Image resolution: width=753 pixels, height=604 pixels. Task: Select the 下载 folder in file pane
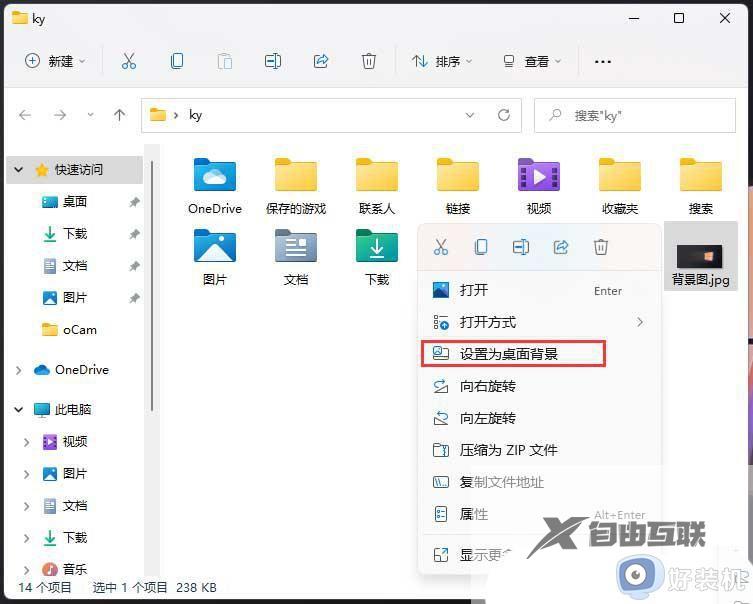pyautogui.click(x=377, y=257)
